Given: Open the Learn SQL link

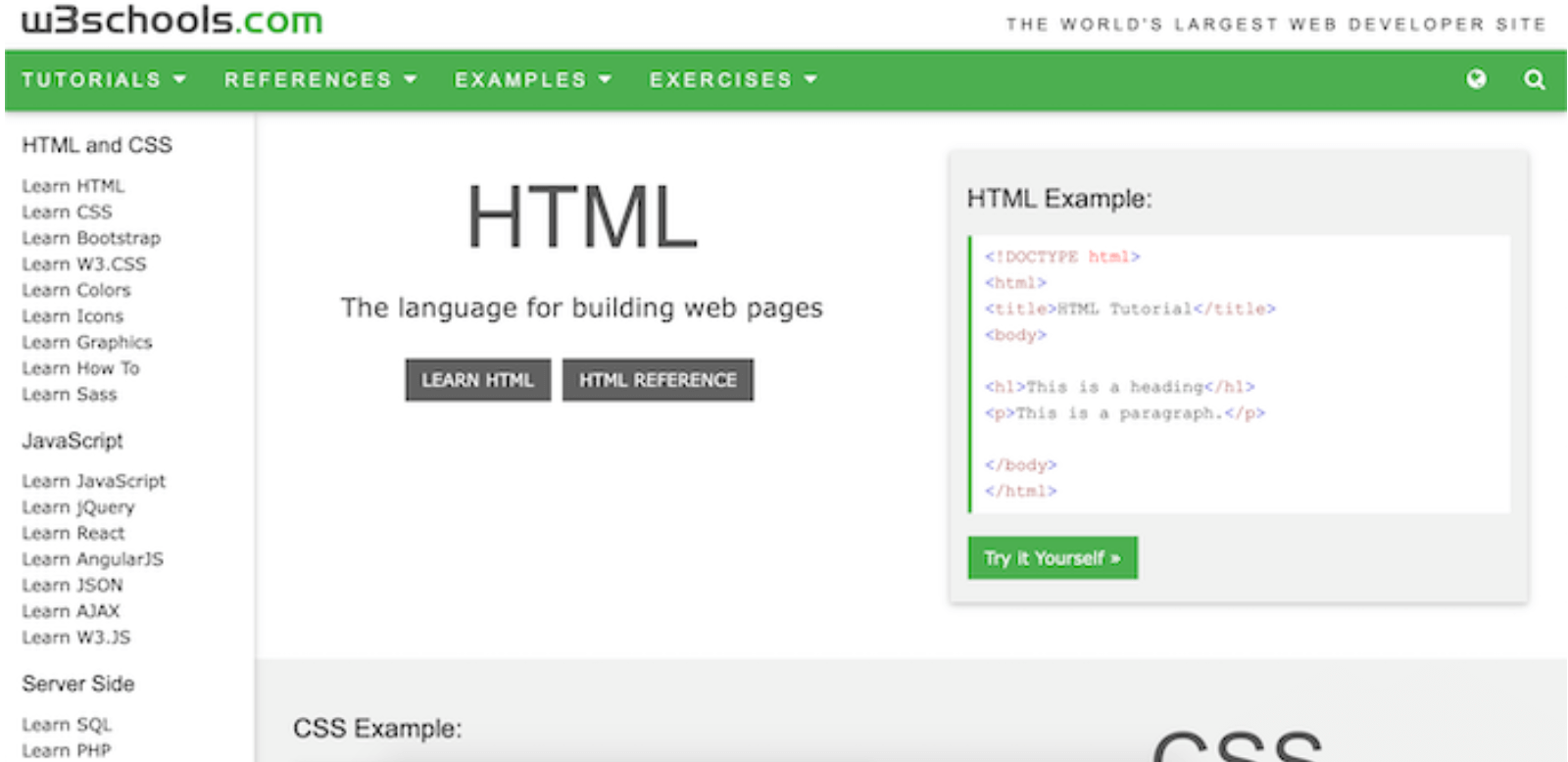Looking at the screenshot, I should coord(67,725).
